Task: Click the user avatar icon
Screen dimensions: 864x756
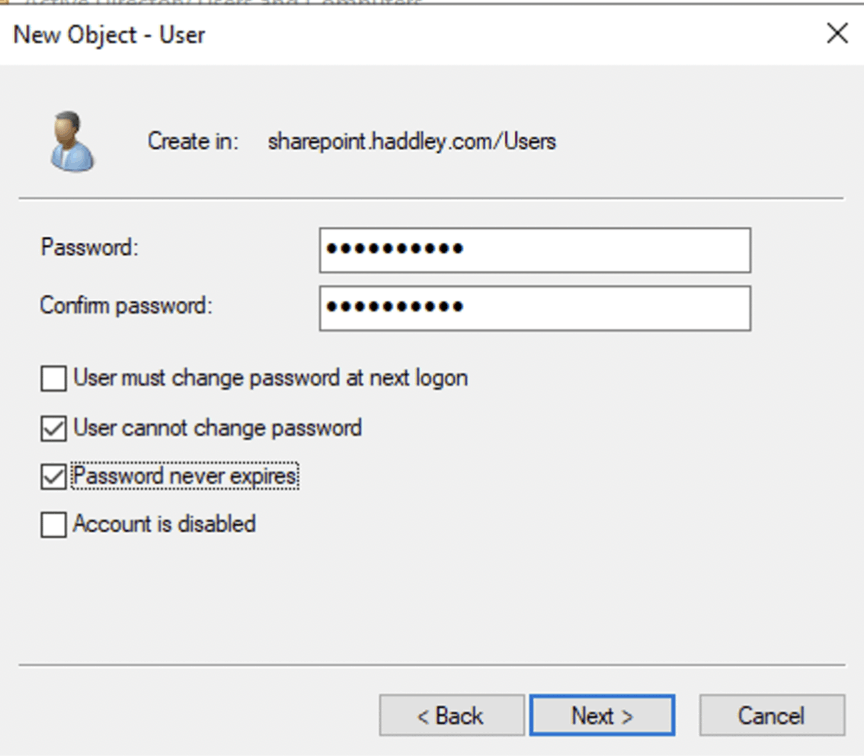Action: (71, 141)
